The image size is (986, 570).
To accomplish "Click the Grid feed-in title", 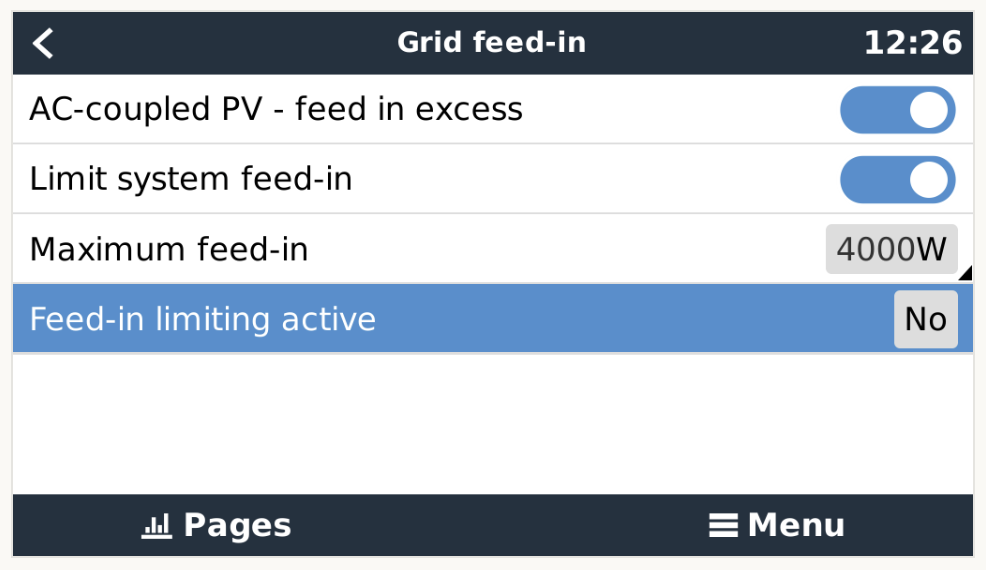I will [491, 43].
